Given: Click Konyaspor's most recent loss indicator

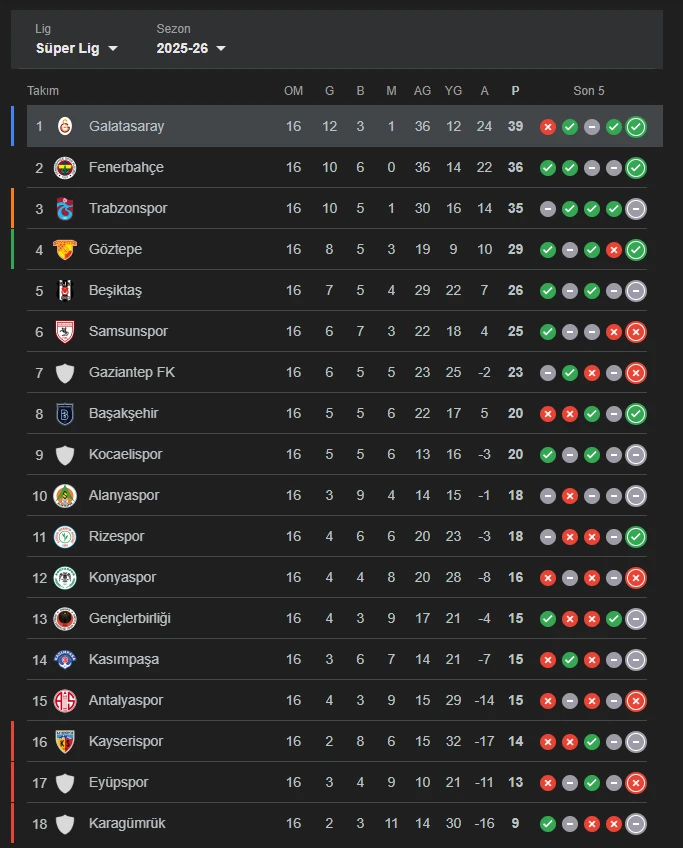Looking at the screenshot, I should (635, 577).
